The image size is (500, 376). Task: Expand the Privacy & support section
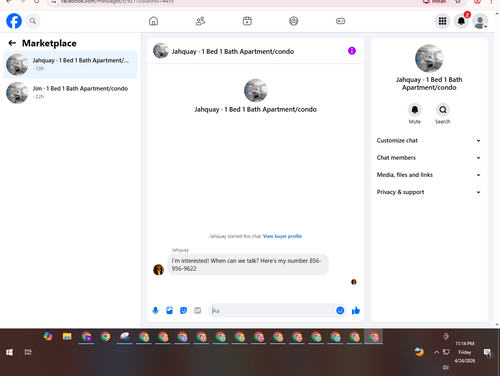pyautogui.click(x=429, y=192)
